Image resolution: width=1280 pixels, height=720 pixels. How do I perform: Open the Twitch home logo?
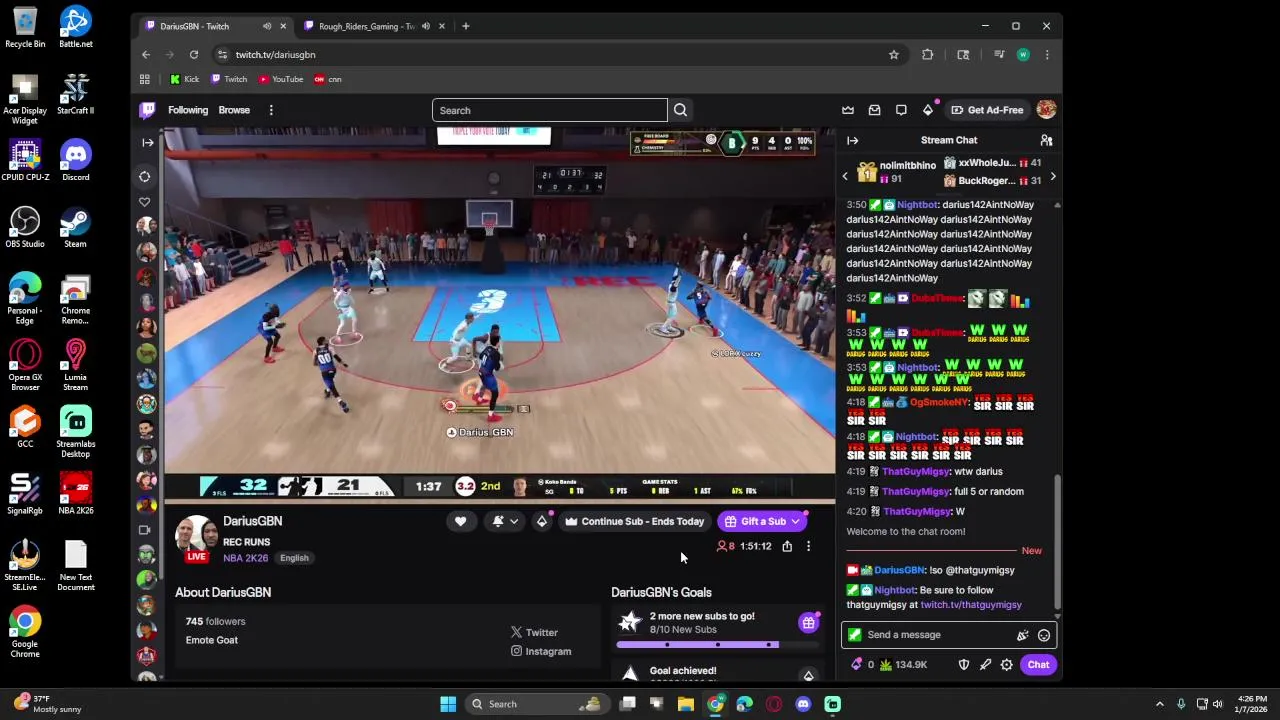click(147, 110)
